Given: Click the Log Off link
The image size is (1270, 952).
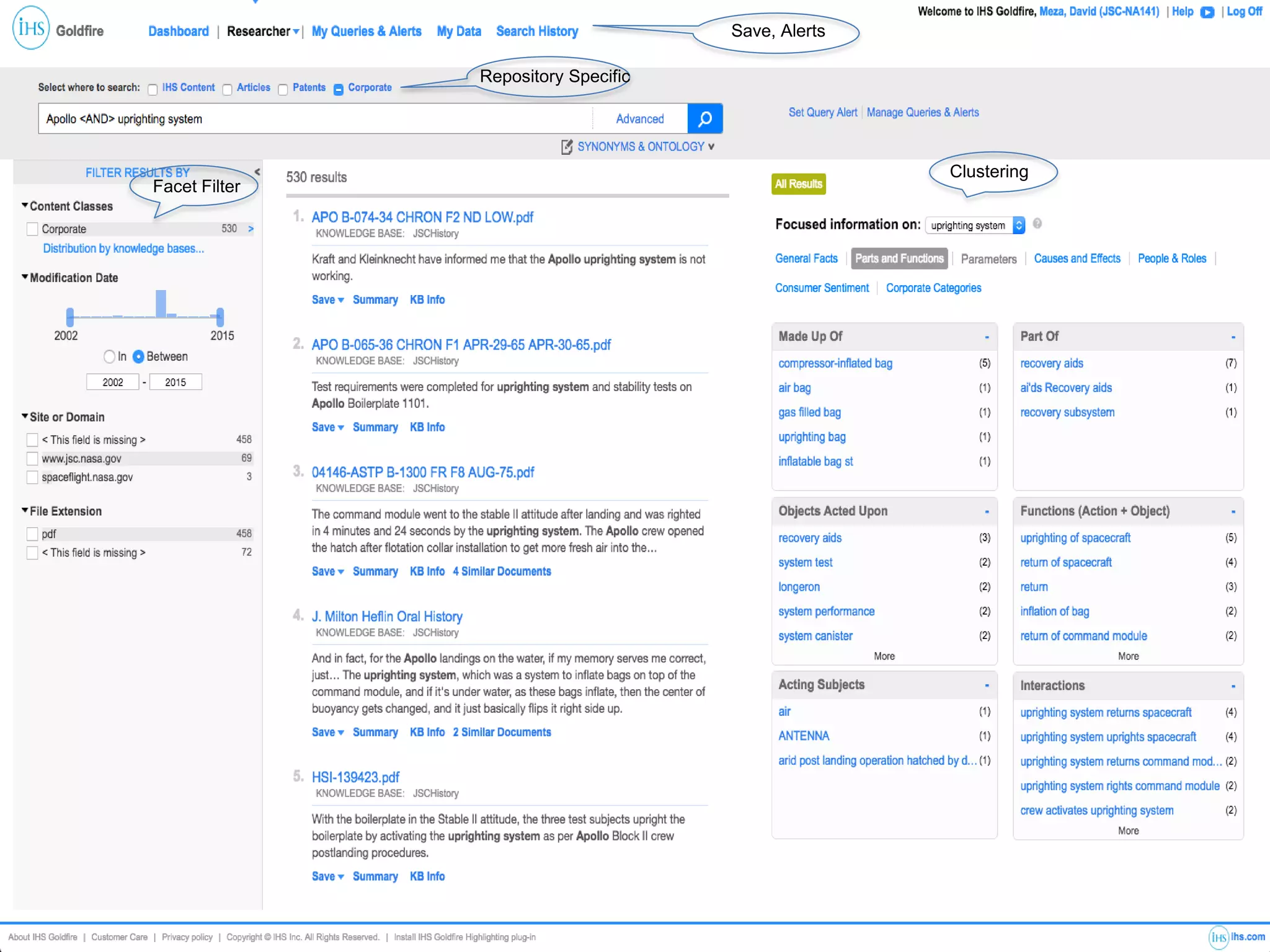Looking at the screenshot, I should point(1244,12).
